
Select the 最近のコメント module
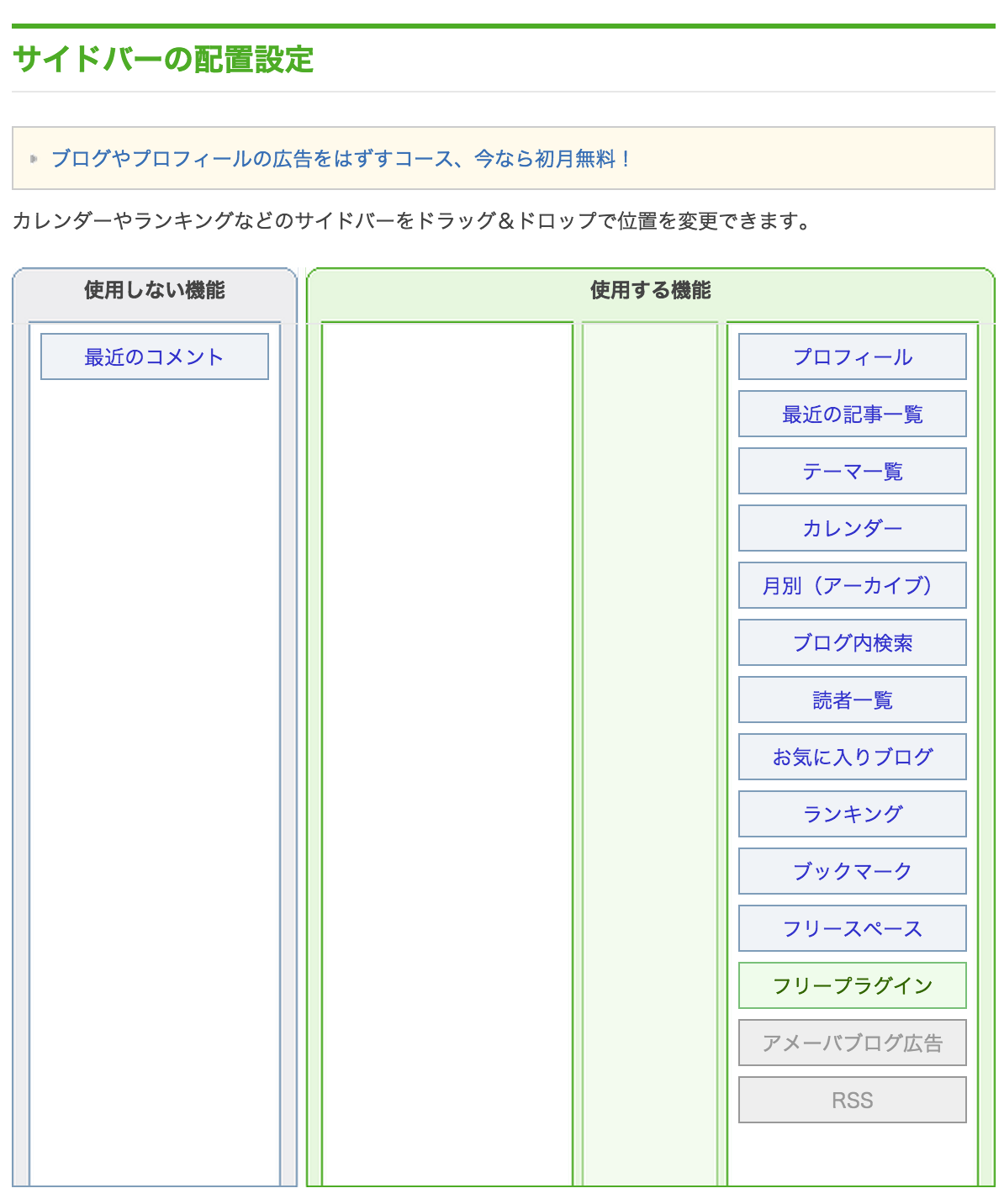tap(155, 357)
